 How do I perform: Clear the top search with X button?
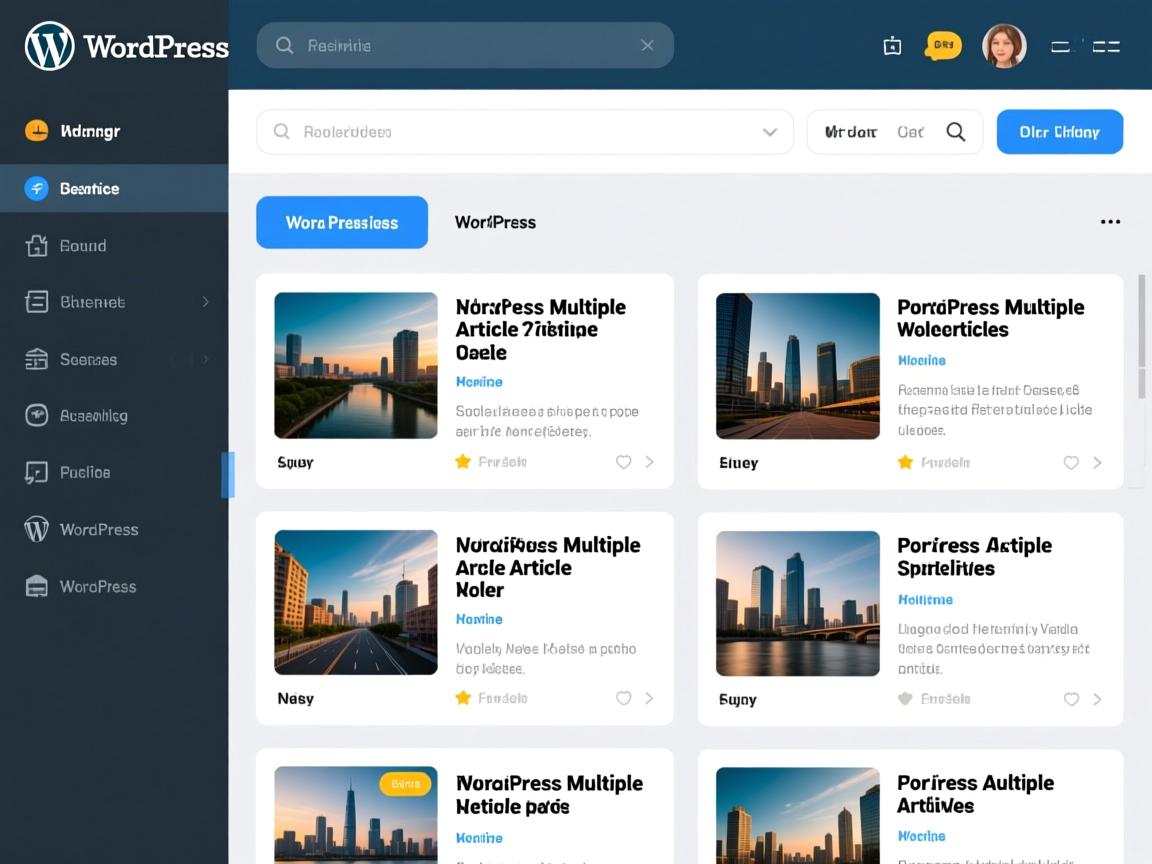click(647, 45)
